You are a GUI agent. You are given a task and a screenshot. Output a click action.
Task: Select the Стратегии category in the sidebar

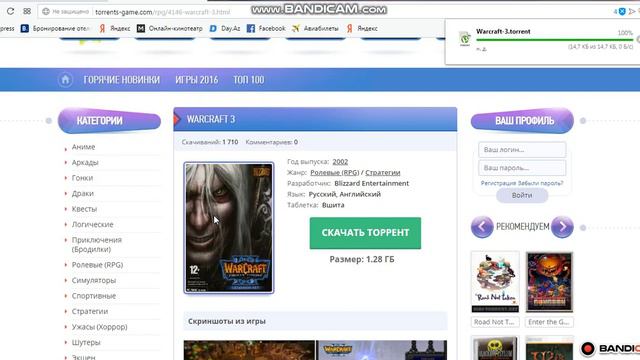tap(90, 311)
